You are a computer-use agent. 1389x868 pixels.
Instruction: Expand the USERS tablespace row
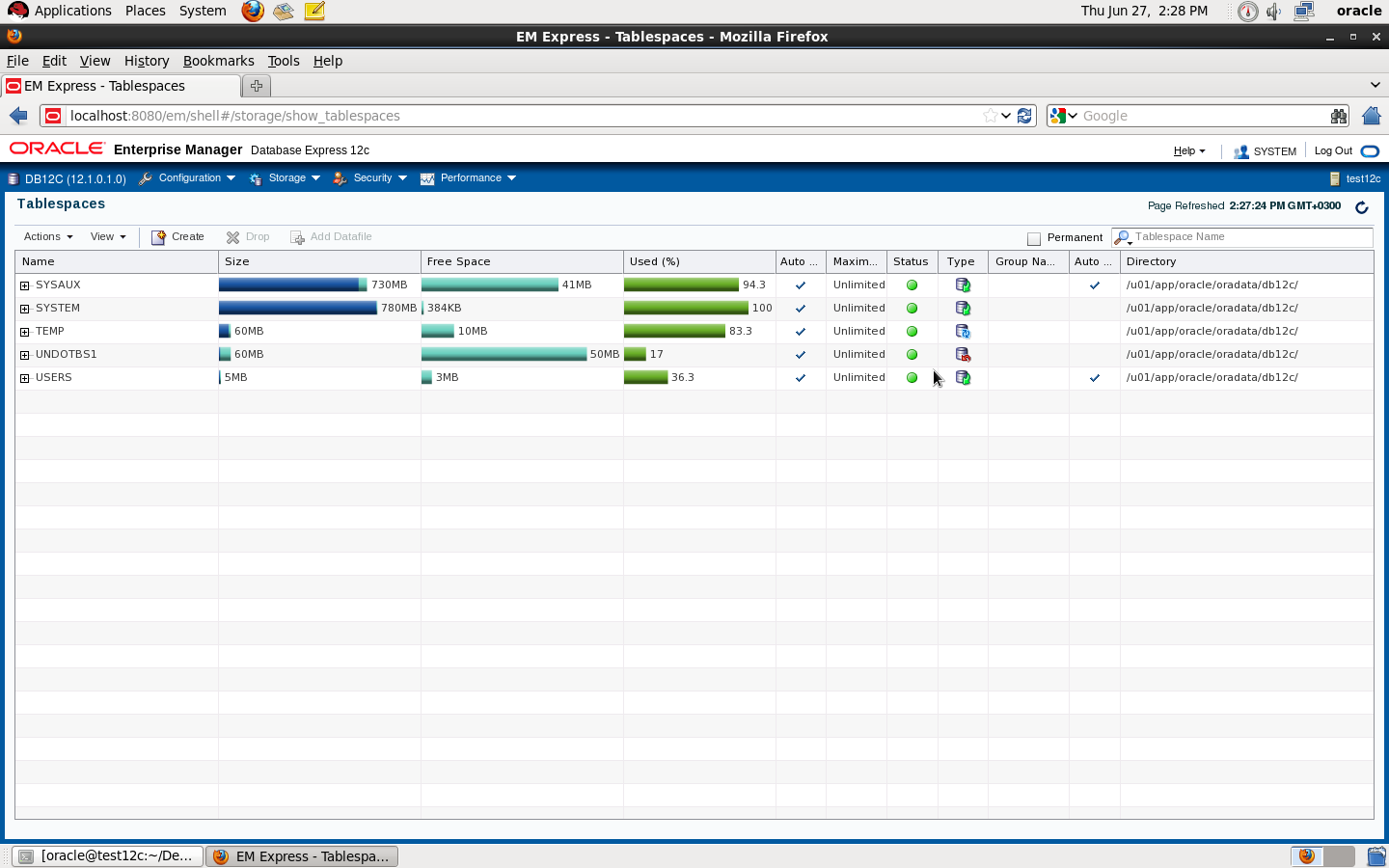(25, 378)
